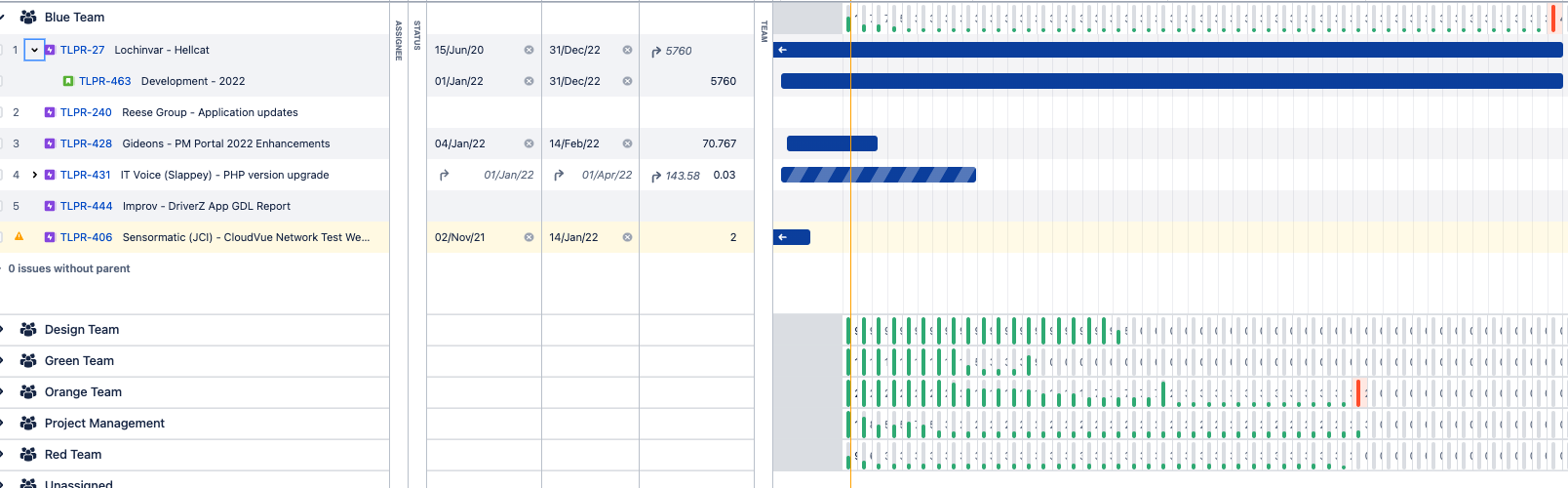The width and height of the screenshot is (1568, 488).
Task: Click the epic icon beside TLPR-406
Action: click(50, 237)
